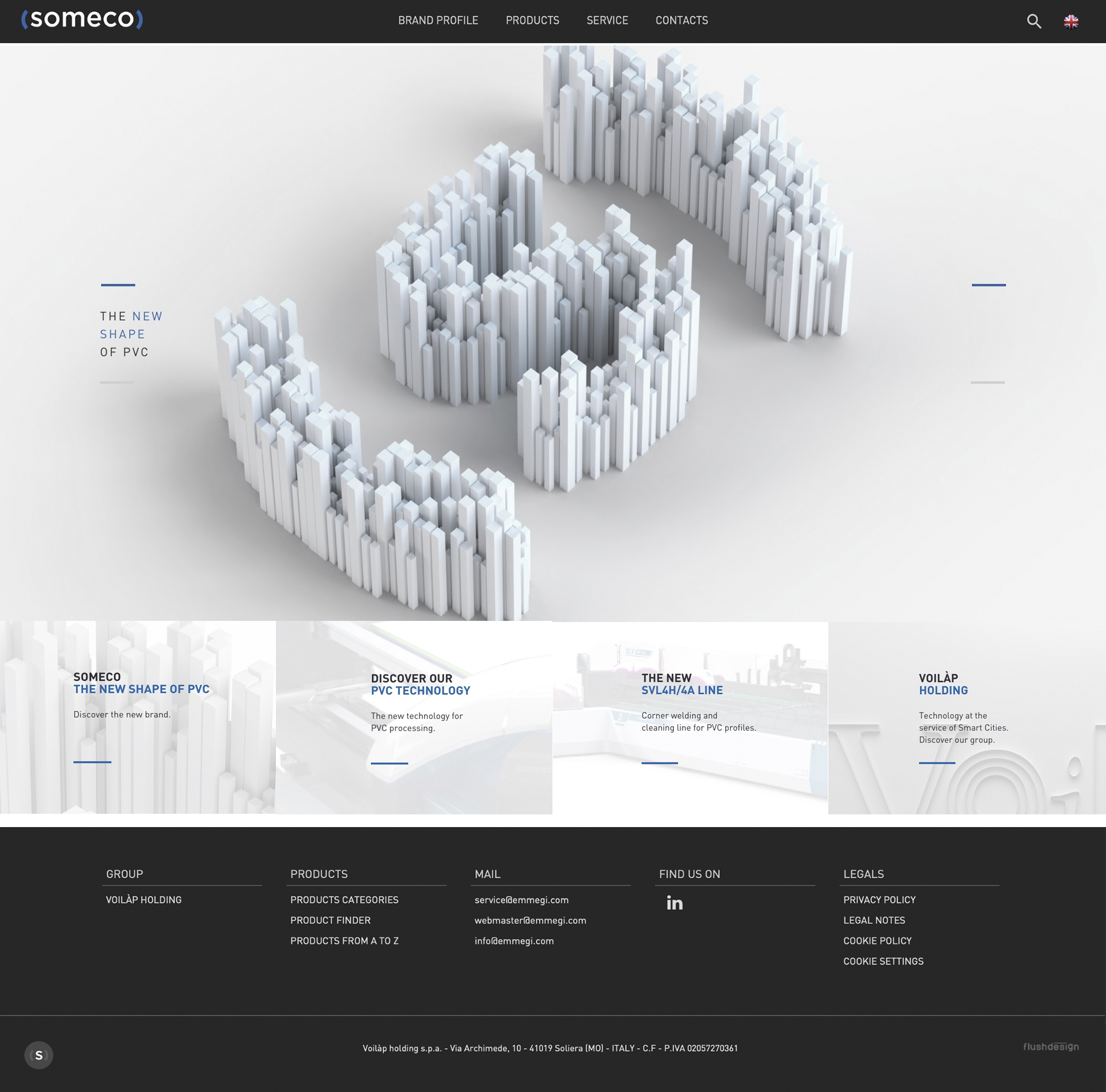This screenshot has width=1106, height=1092.
Task: Click the info@emmegi.com email link
Action: pos(514,941)
